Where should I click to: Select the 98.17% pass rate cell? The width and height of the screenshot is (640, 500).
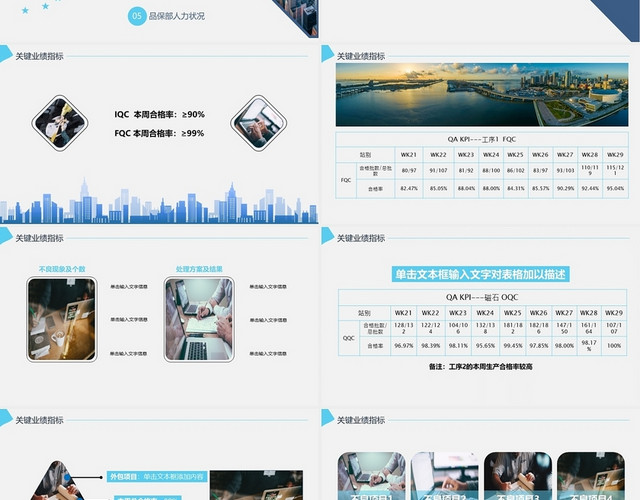[x=589, y=346]
